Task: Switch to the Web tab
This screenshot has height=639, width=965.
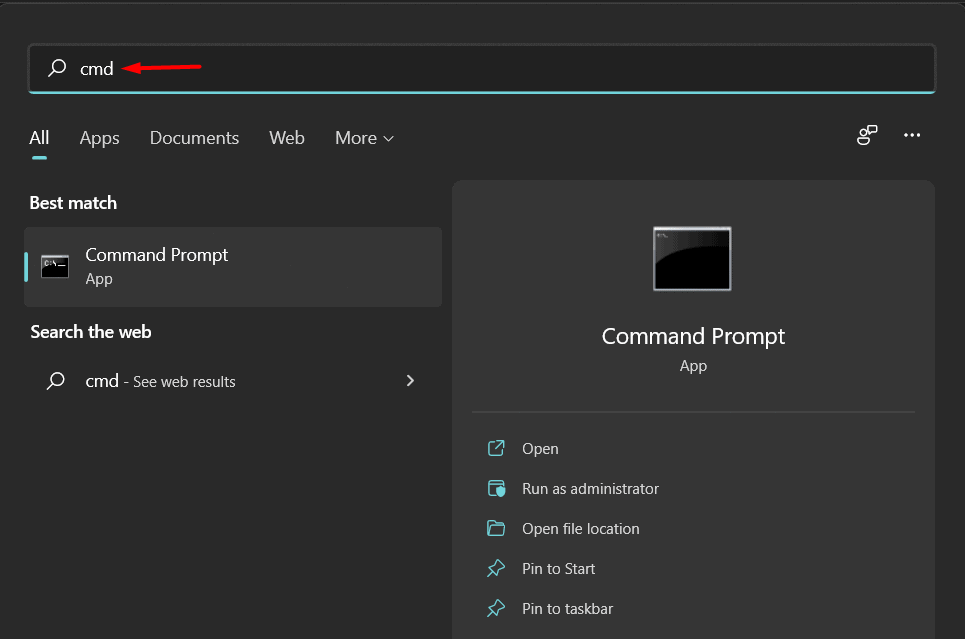Action: (x=287, y=138)
